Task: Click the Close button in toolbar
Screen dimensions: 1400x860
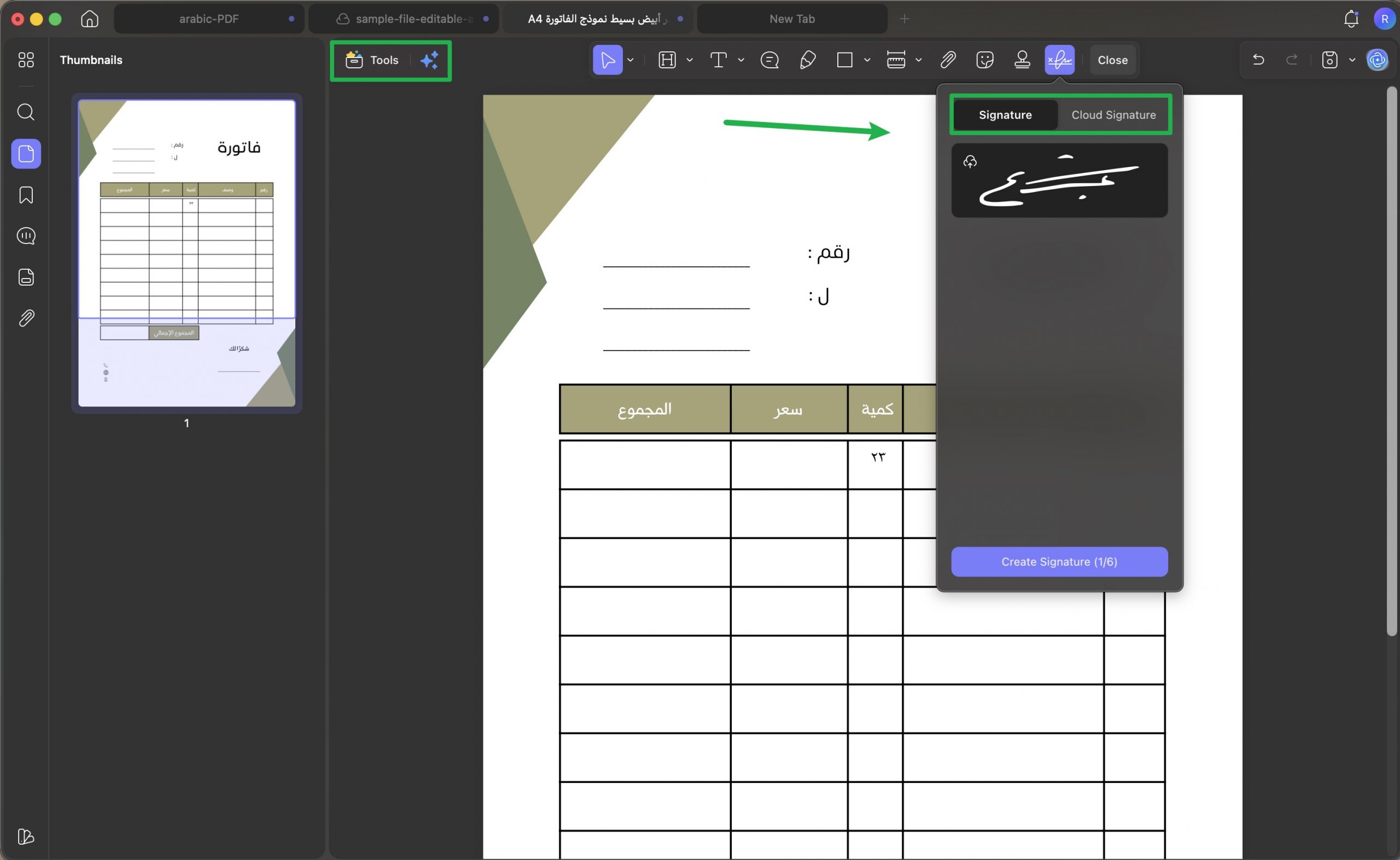Action: click(x=1112, y=60)
